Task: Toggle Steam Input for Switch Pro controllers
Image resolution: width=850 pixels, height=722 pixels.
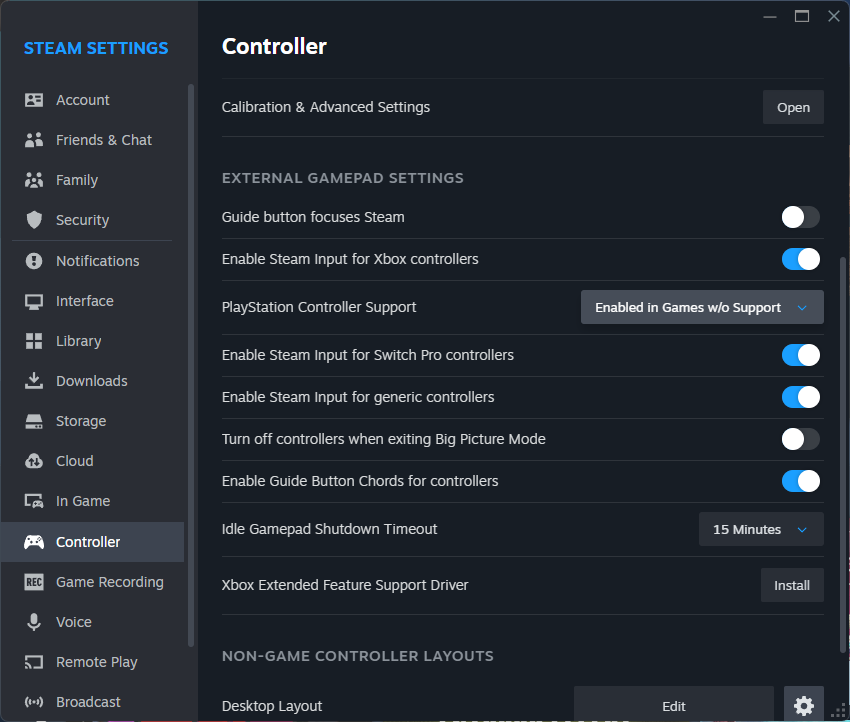Action: click(x=800, y=355)
